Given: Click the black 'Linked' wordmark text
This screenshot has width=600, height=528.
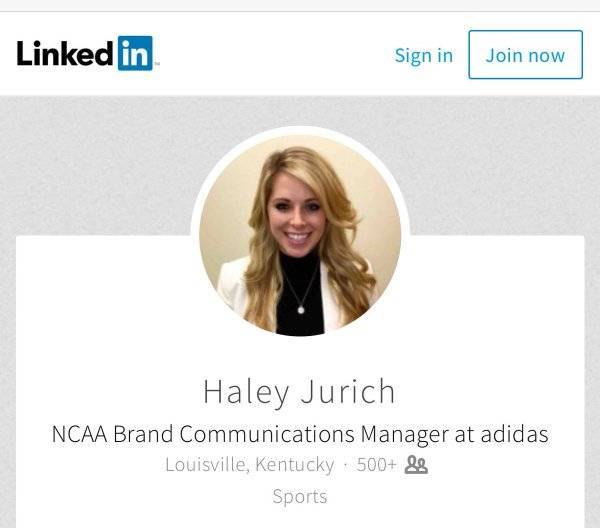Looking at the screenshot, I should 65,54.
